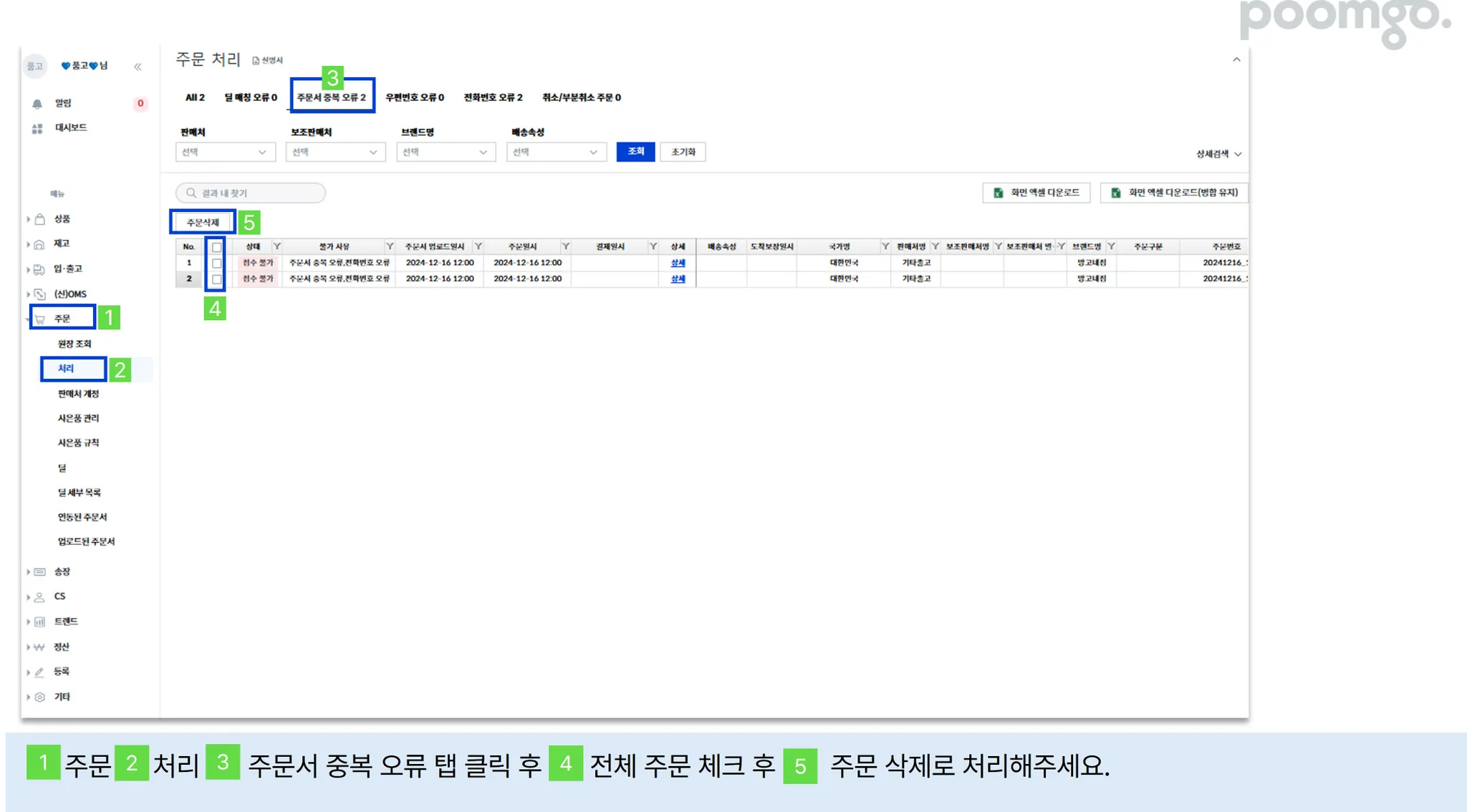The width and height of the screenshot is (1467, 812).
Task: Click Excel icon on 화면 엑셀 다운로드
Action: (998, 193)
